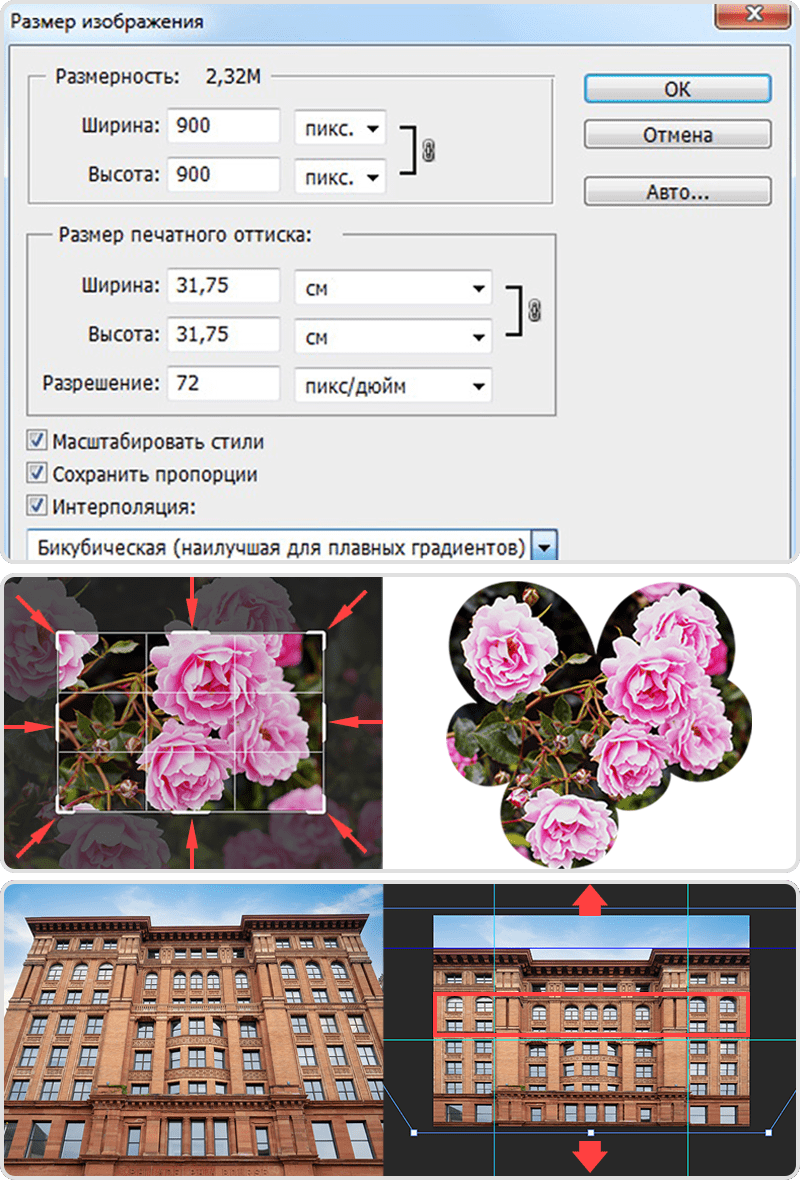Click the Разрешение field showing 72
The width and height of the screenshot is (800, 1180).
223,383
